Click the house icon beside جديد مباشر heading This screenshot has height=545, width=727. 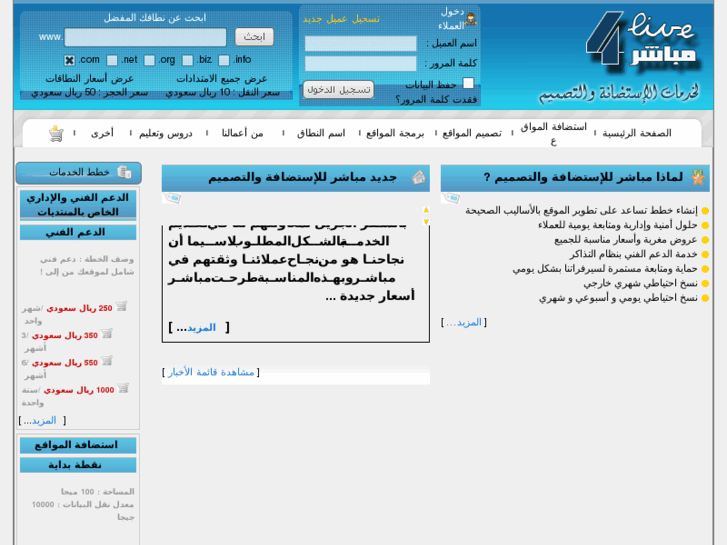coord(419,177)
